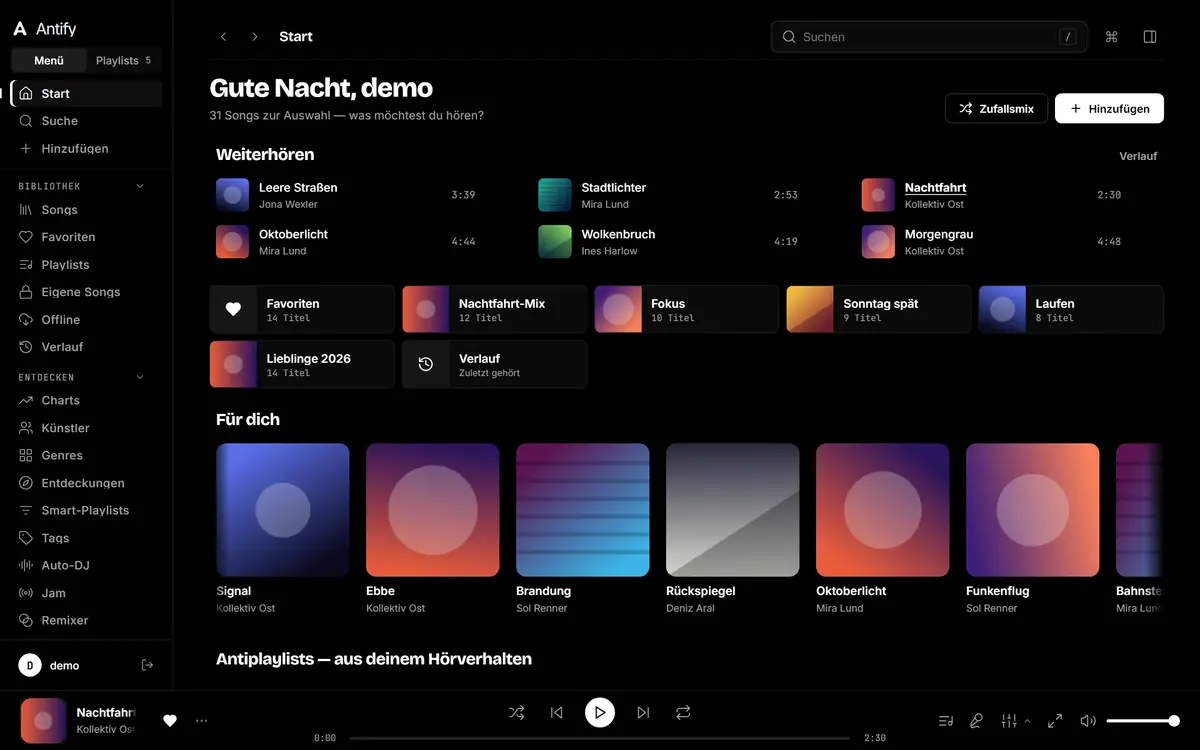The width and height of the screenshot is (1200, 750).
Task: Open Eigene Songs
Action: click(x=86, y=292)
